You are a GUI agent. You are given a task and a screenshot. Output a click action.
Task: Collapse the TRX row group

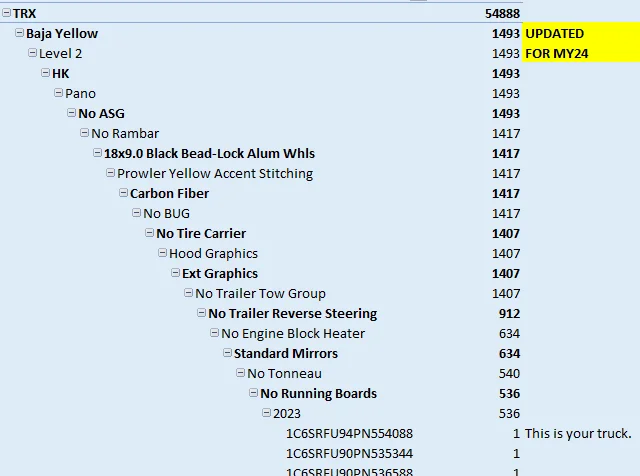point(6,13)
